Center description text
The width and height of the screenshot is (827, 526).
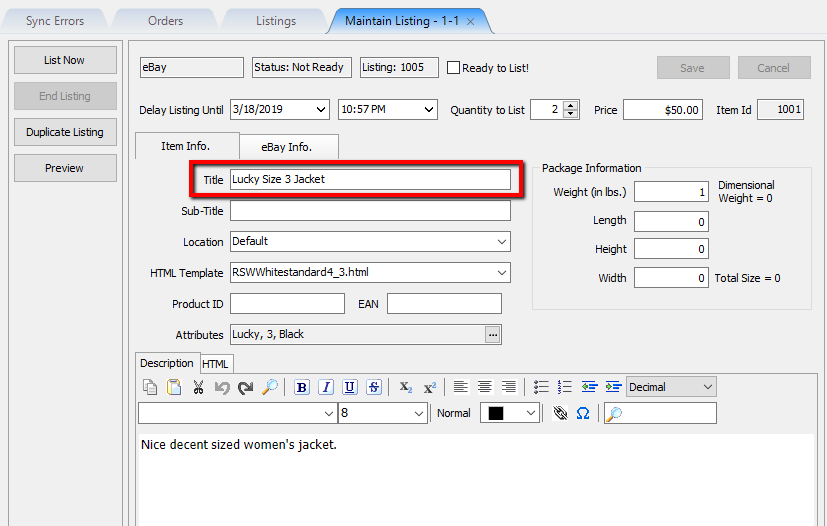pyautogui.click(x=485, y=387)
